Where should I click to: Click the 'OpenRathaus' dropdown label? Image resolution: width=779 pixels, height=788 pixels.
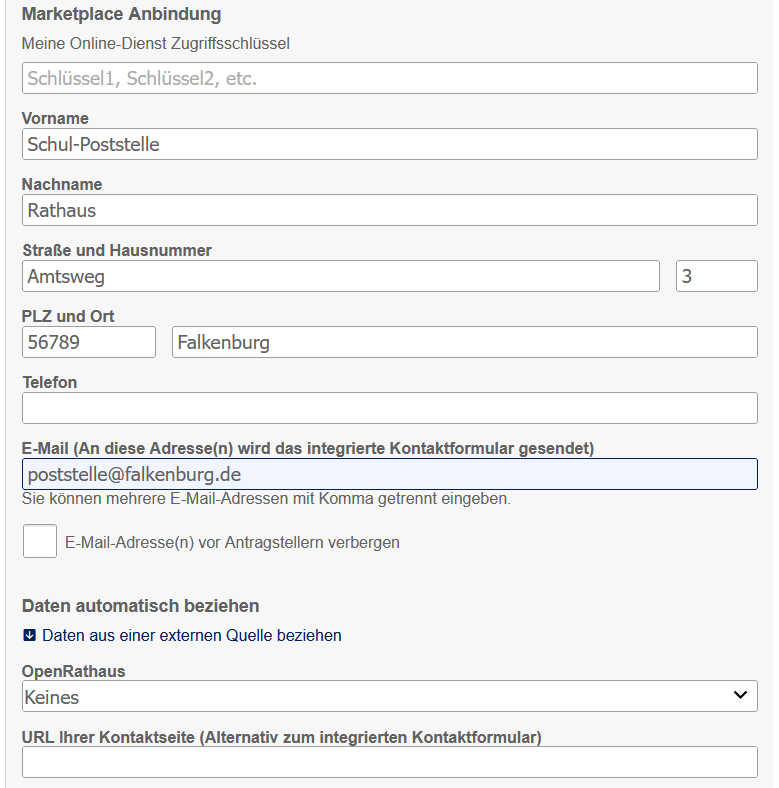(73, 671)
